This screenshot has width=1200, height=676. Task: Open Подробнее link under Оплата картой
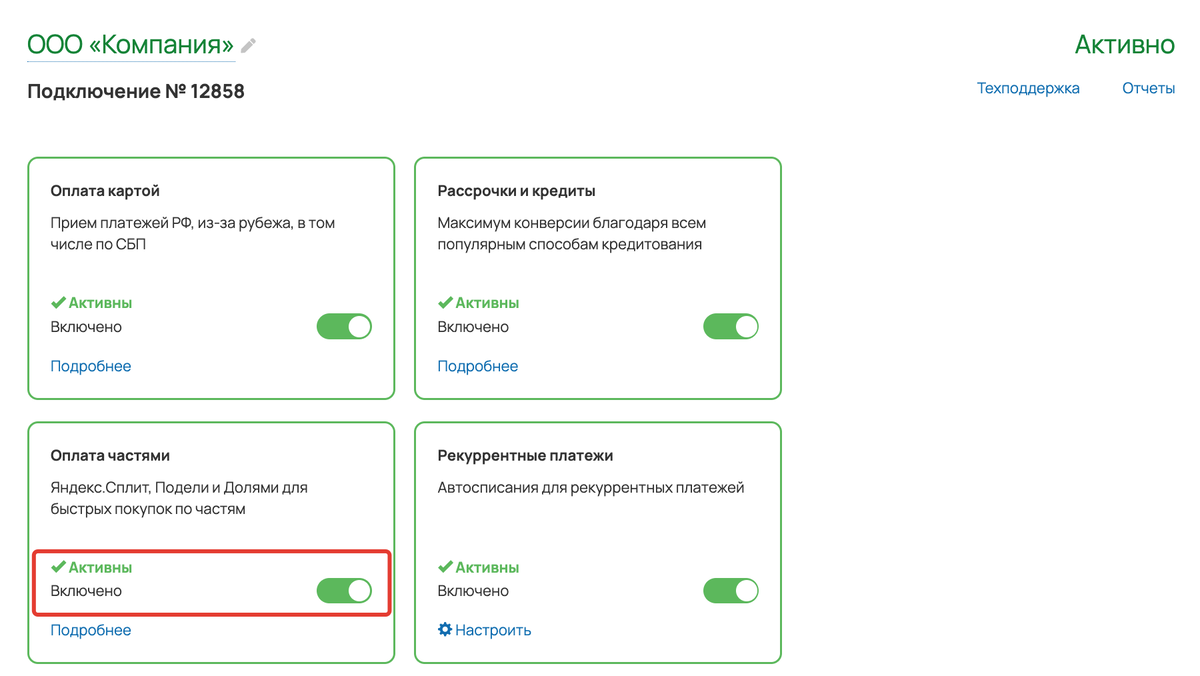[91, 366]
